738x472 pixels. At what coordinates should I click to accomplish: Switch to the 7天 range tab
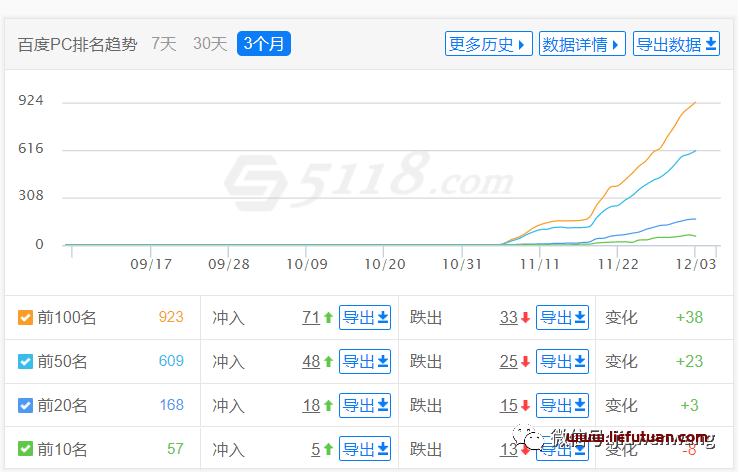(x=164, y=44)
